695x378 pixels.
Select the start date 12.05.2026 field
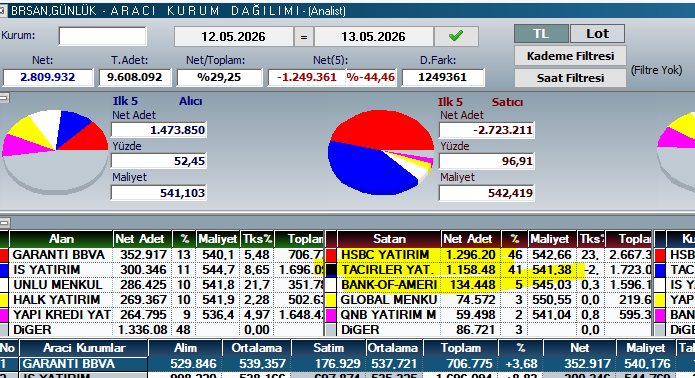234,37
